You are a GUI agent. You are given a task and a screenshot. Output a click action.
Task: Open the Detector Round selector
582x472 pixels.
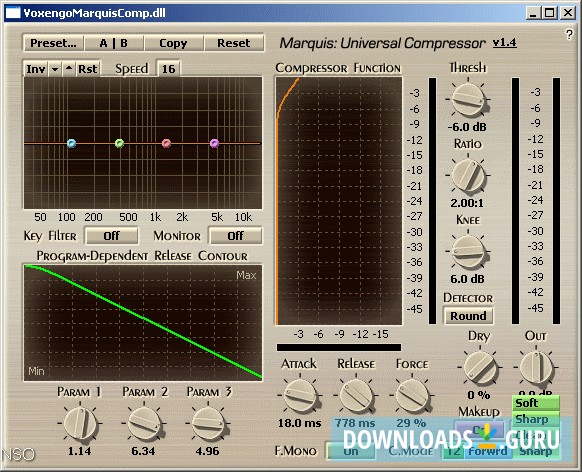pos(468,316)
